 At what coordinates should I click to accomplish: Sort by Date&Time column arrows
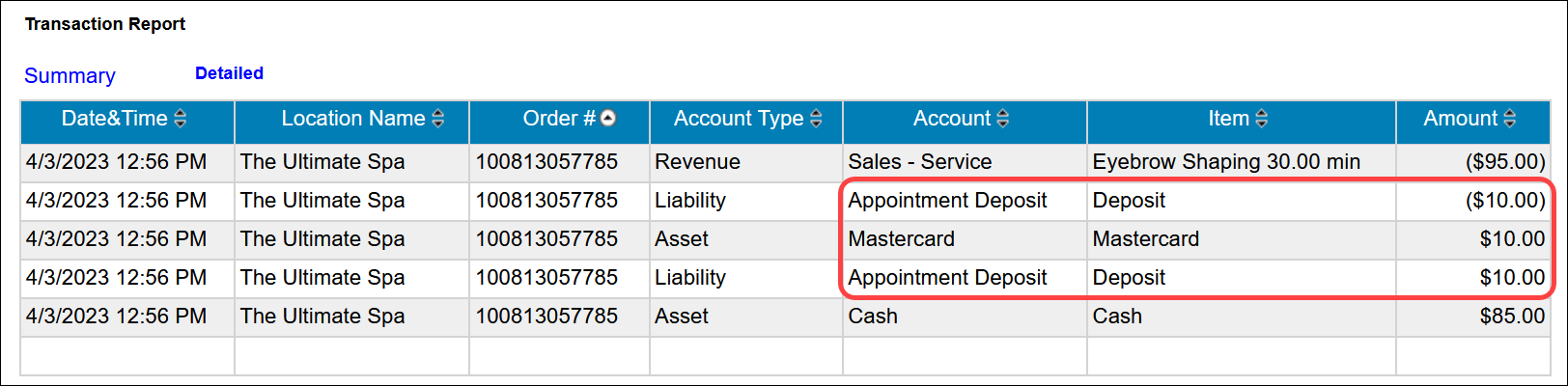(x=181, y=119)
